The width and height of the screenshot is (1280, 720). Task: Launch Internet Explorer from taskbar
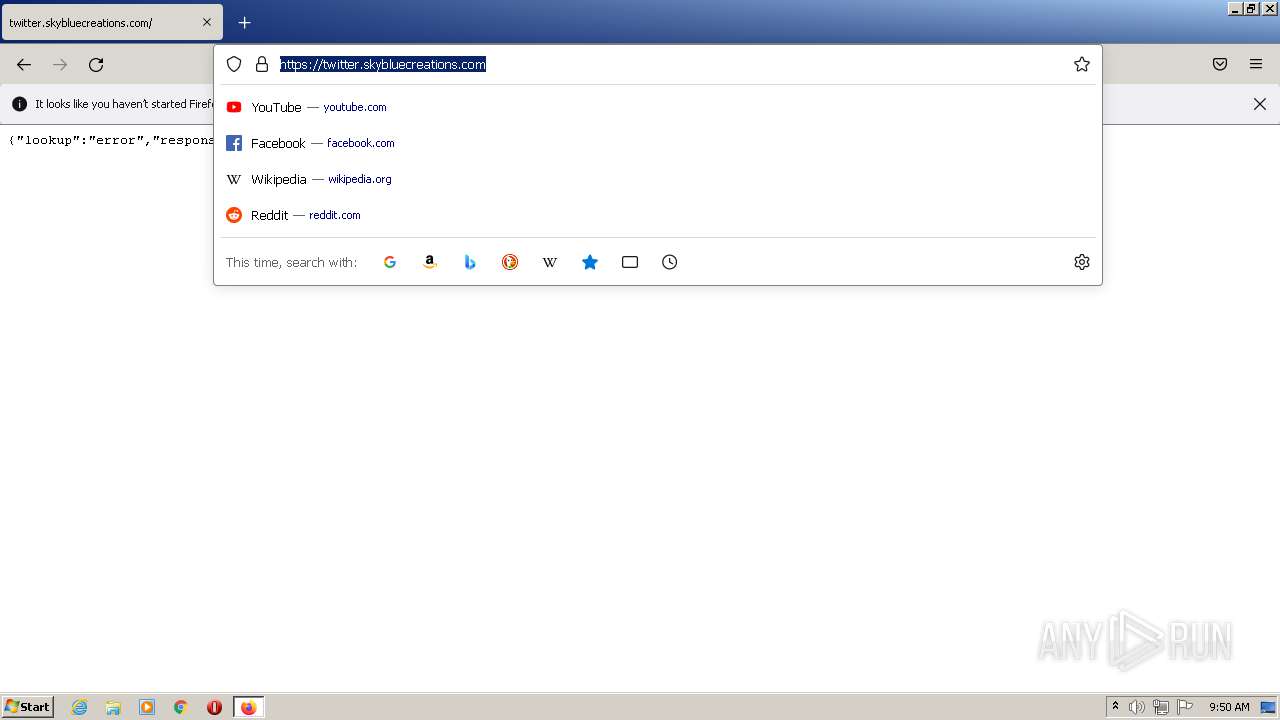pyautogui.click(x=80, y=707)
